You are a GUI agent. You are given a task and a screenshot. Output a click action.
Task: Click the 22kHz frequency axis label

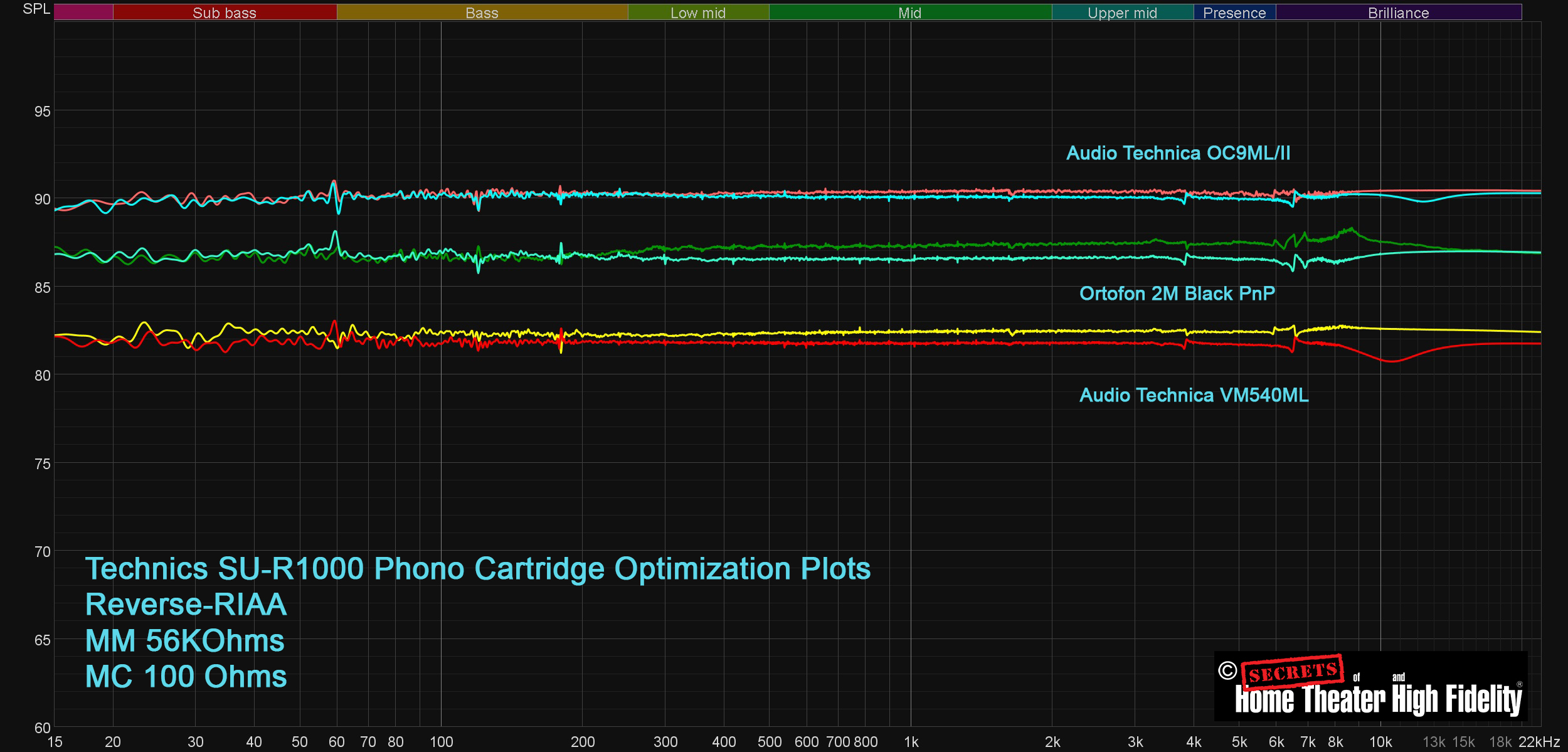click(1539, 742)
